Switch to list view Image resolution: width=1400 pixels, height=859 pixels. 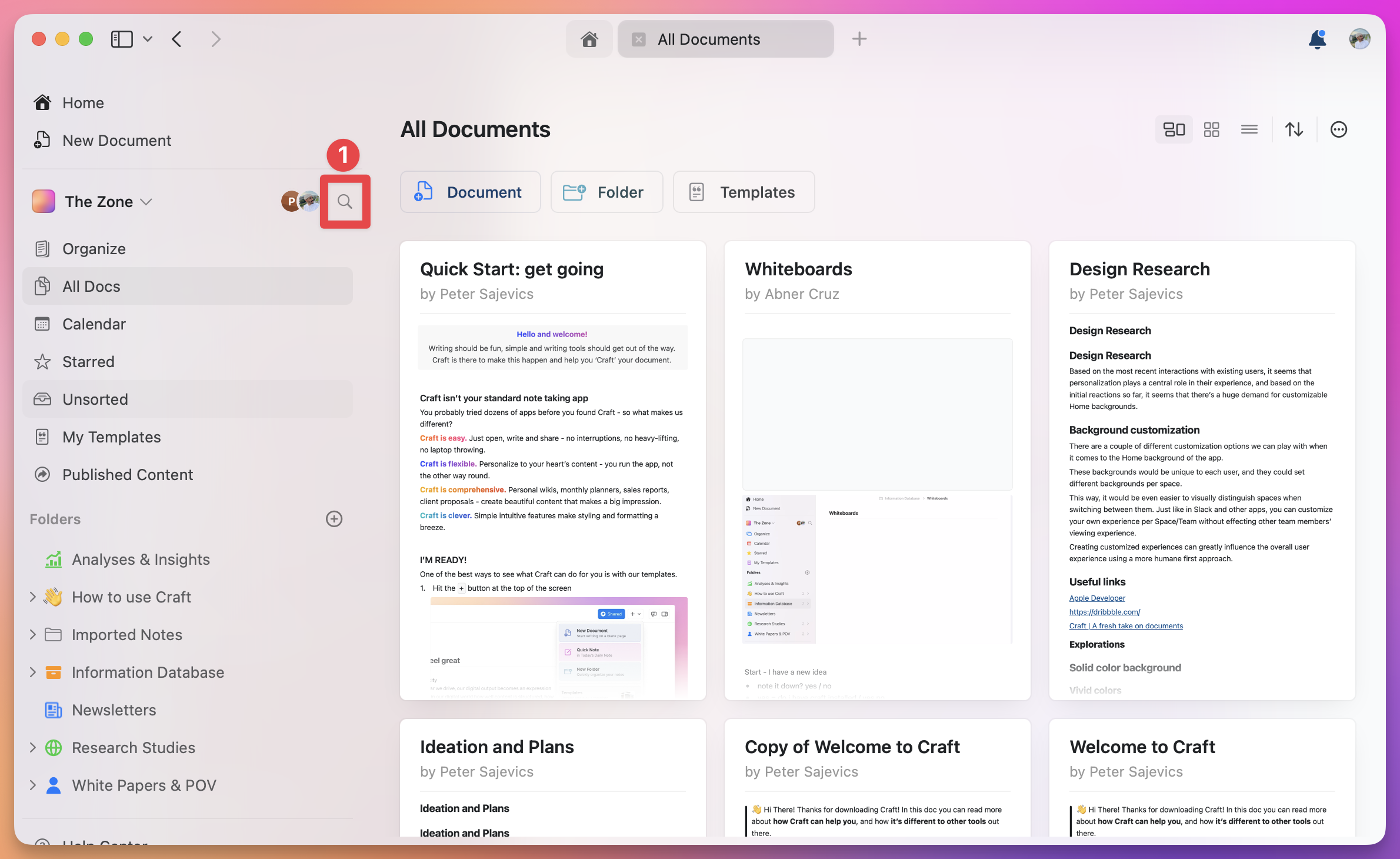tap(1249, 129)
